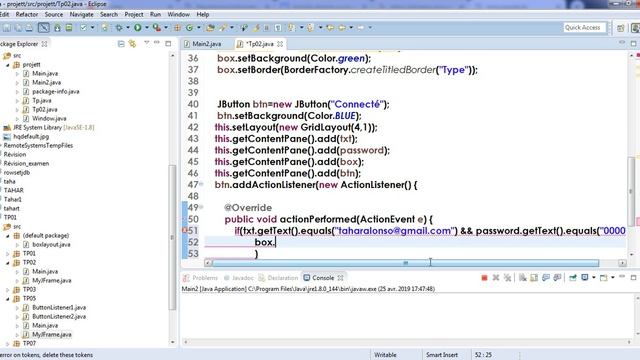
Task: Click the Run Last Tool icon with red toolbox
Action: pos(157,28)
